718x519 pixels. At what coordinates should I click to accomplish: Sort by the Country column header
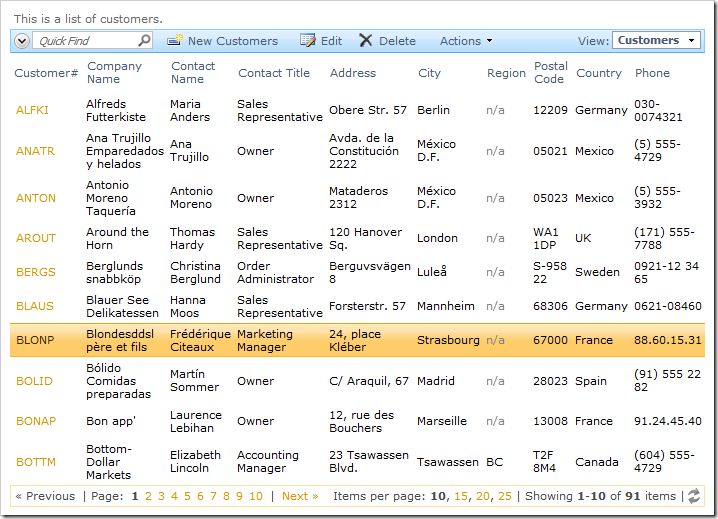598,73
